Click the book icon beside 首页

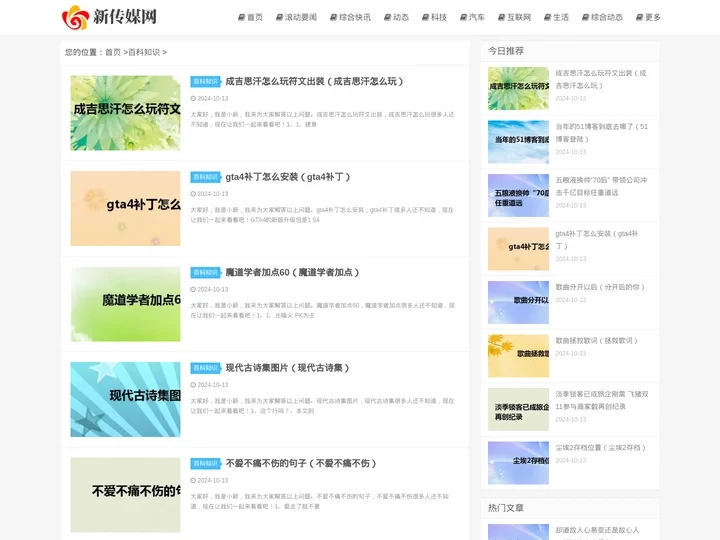pos(241,17)
